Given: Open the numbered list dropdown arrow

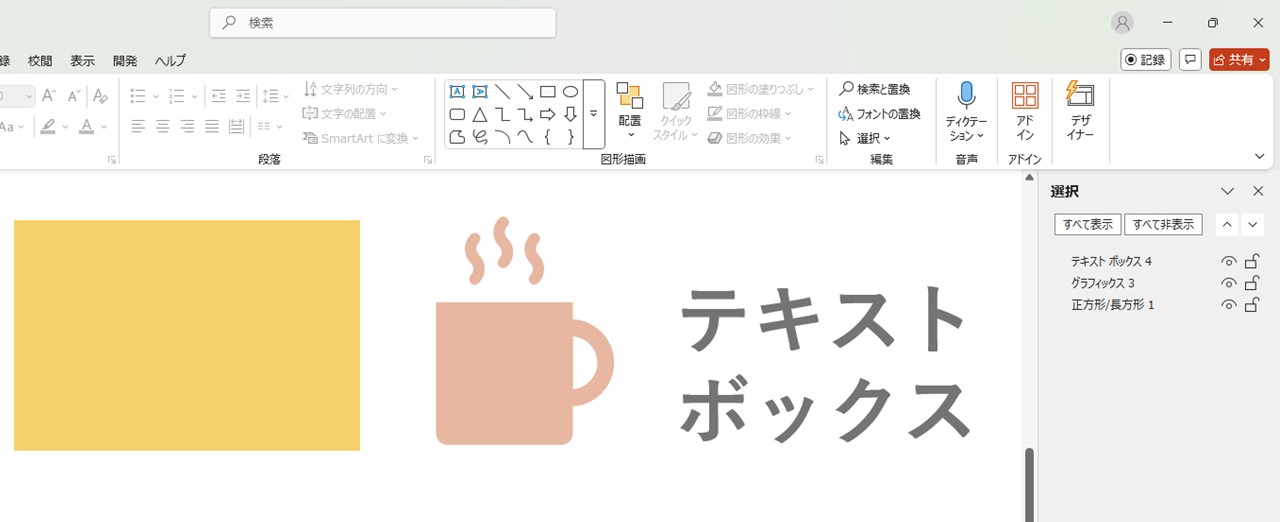Looking at the screenshot, I should (195, 96).
